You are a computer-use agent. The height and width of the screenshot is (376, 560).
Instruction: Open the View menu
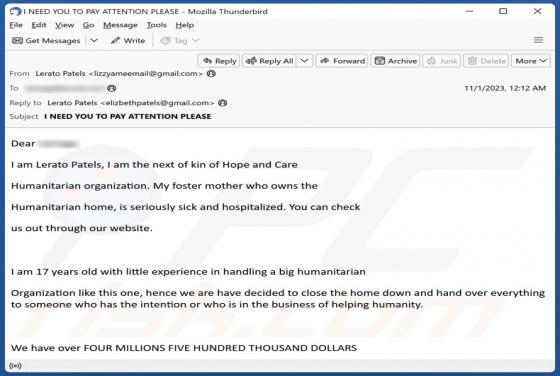64,25
